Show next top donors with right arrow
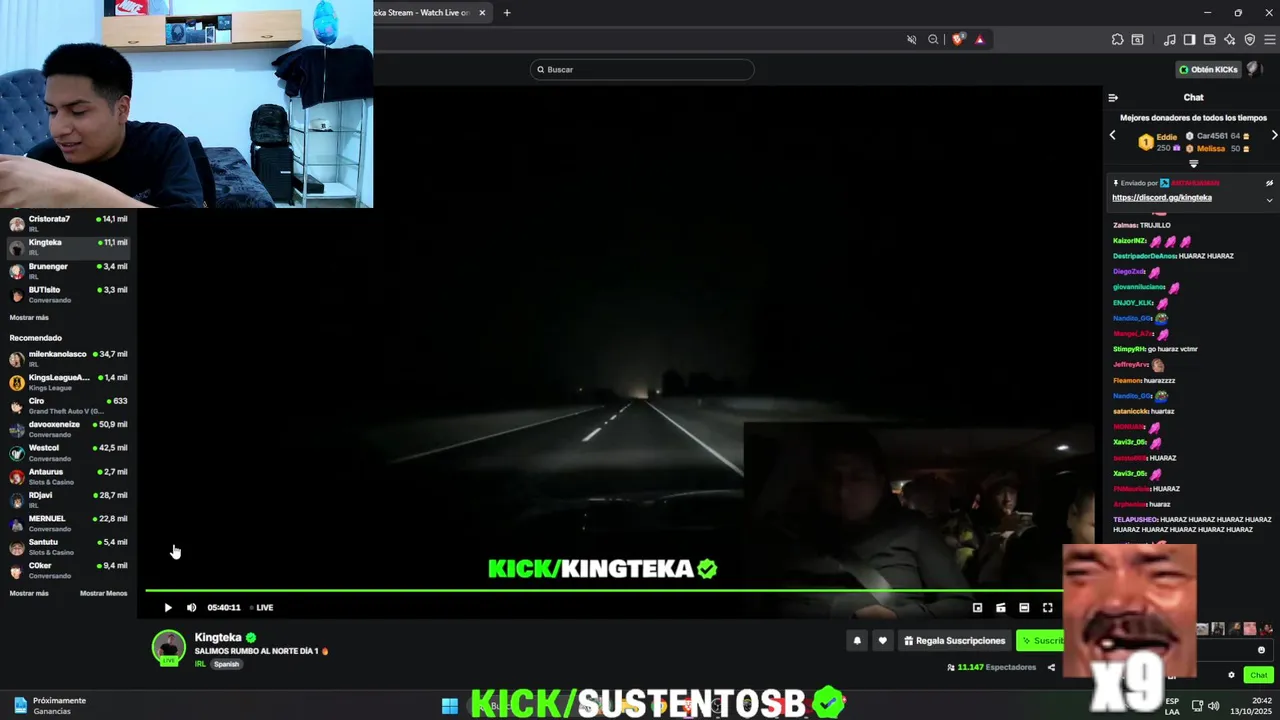Viewport: 1280px width, 720px height. pos(1274,135)
